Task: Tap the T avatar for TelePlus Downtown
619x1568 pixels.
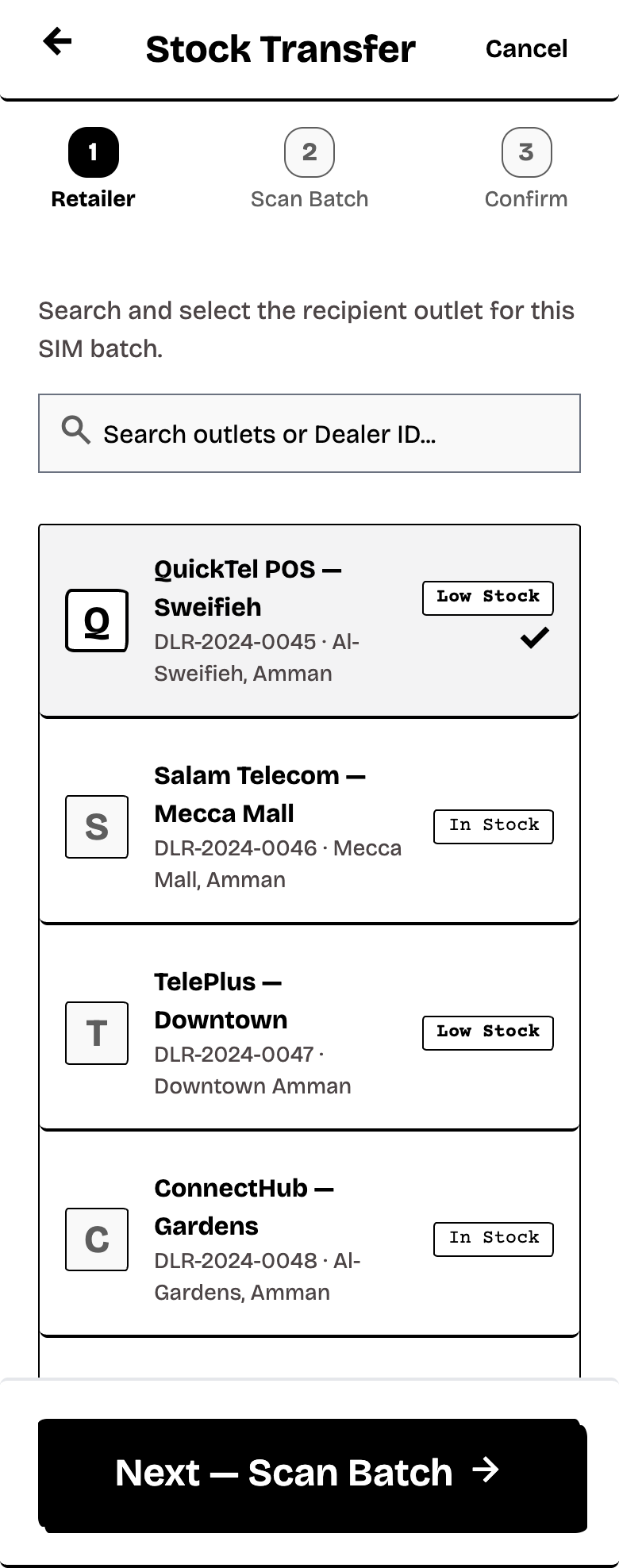Action: click(x=97, y=1033)
